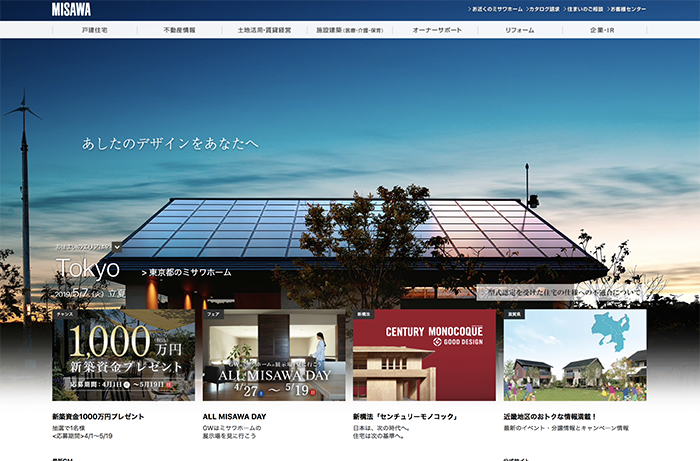Screen dimensions: 700x461
Task: Click the 最新のイベント・分譲情報とキャンペーン情報 text
Action: [x=566, y=428]
